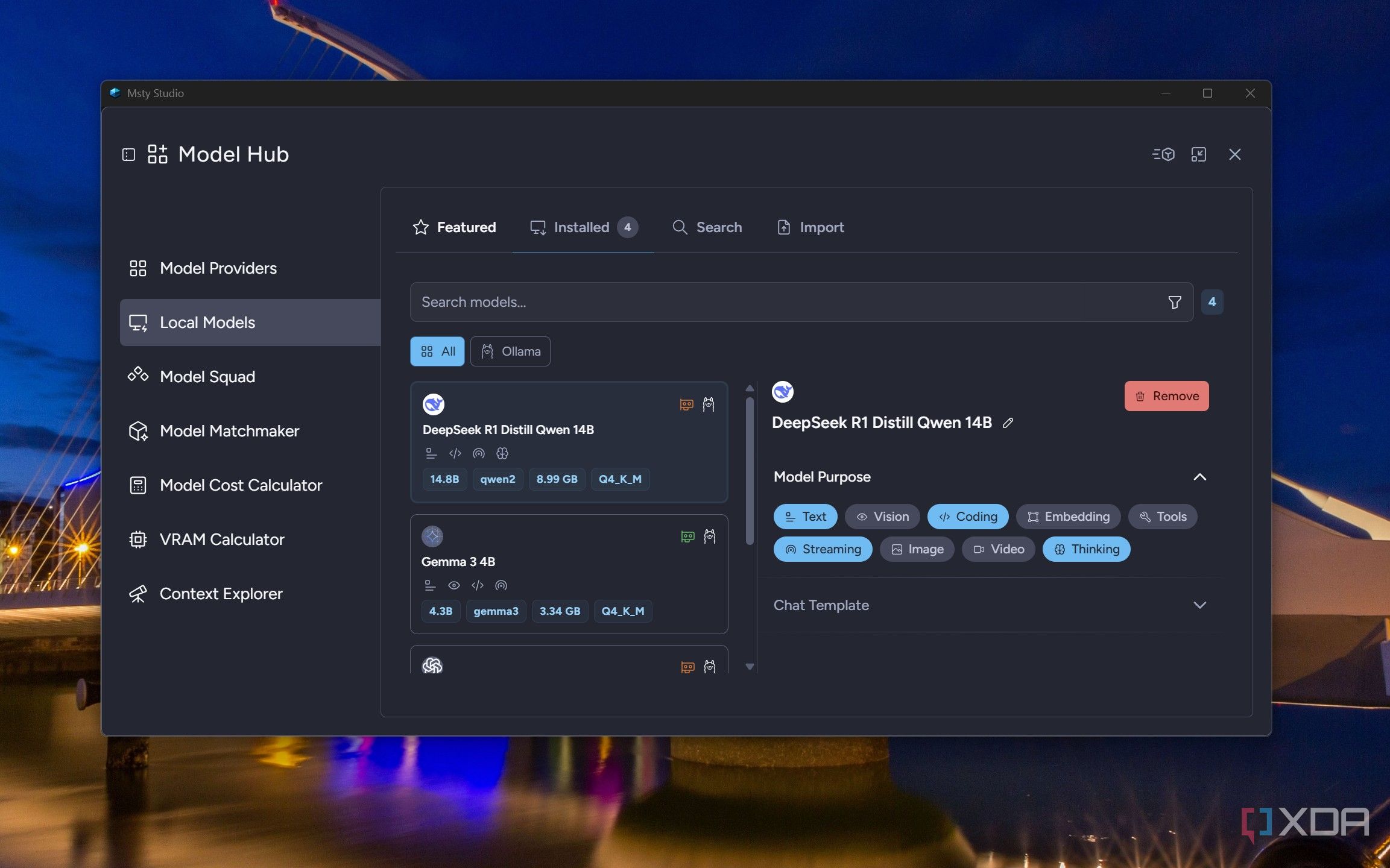Select the All filter button
Screen dimensions: 1390x868
pyautogui.click(x=437, y=351)
